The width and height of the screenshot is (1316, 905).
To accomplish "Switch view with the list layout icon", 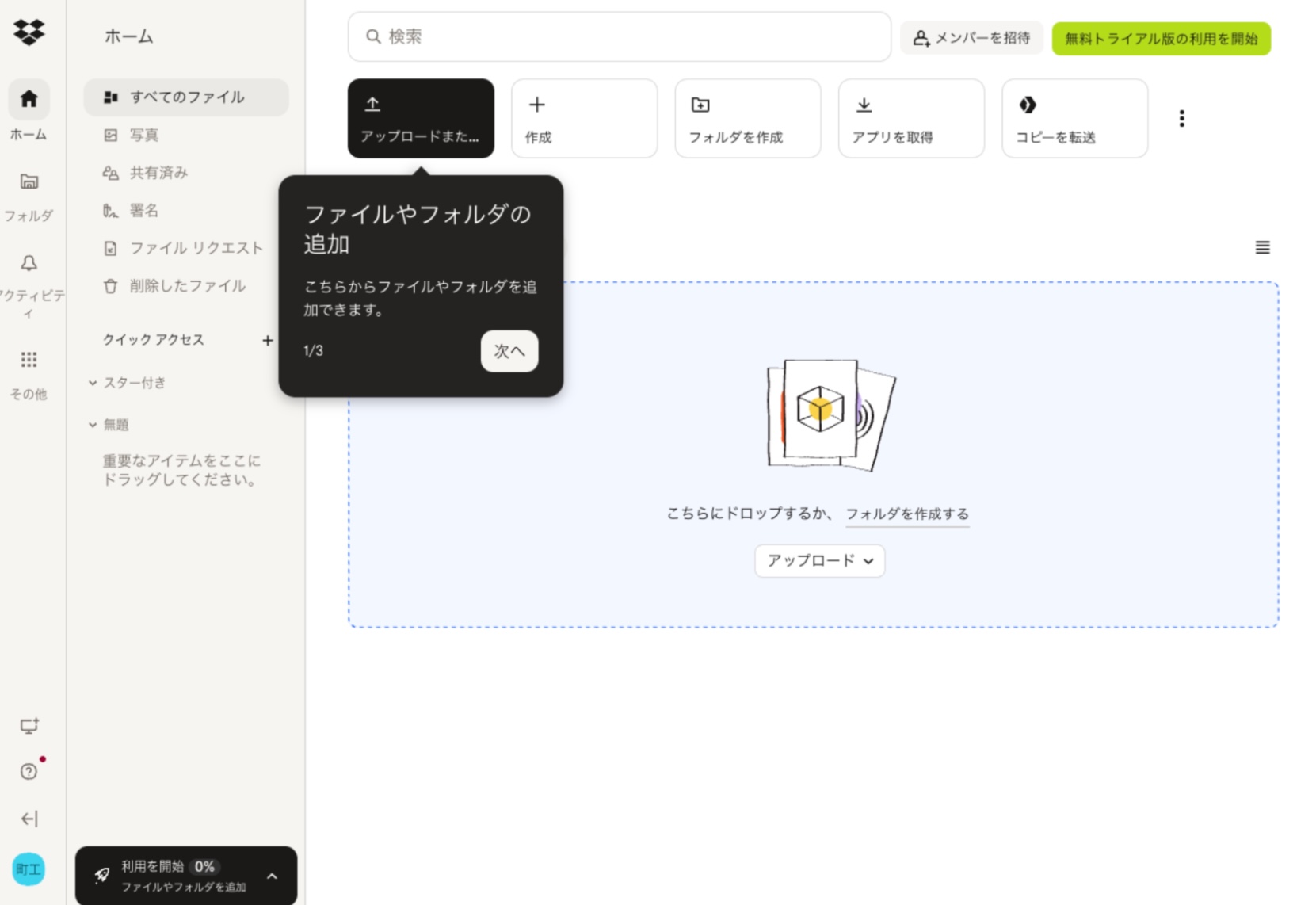I will click(x=1262, y=248).
